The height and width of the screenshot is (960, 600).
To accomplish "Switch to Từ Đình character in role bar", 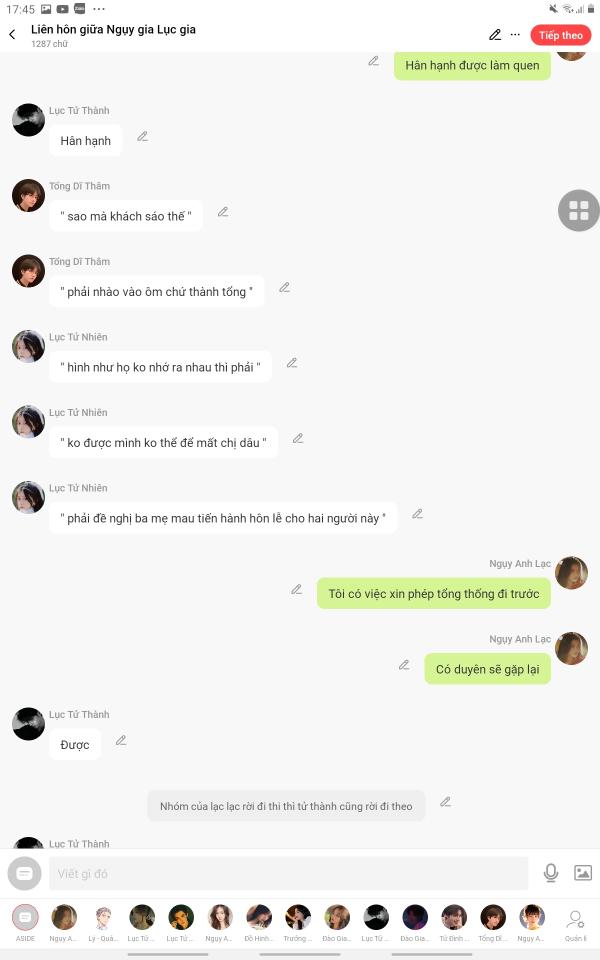I will coord(454,923).
